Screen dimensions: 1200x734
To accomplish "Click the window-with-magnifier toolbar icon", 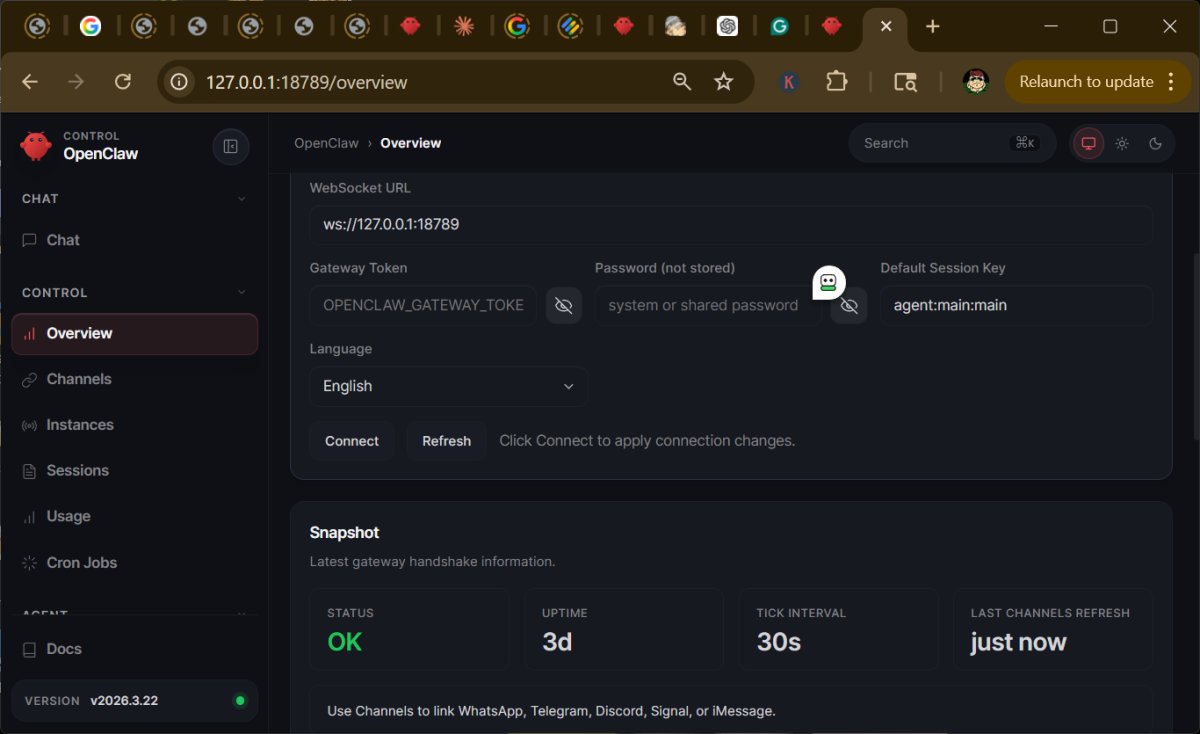I will tap(905, 82).
